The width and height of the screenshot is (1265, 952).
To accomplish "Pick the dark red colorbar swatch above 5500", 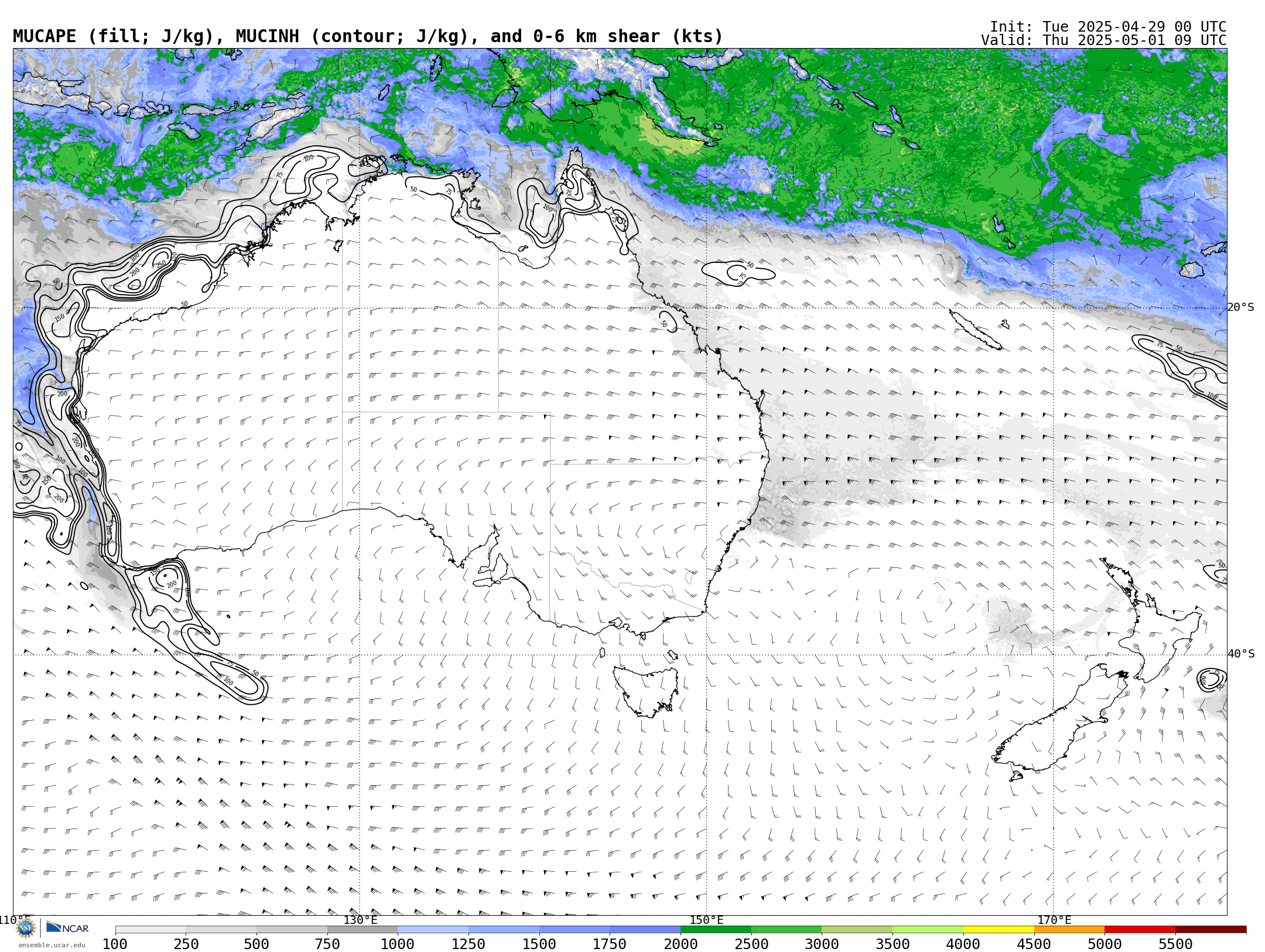I will [1211, 930].
